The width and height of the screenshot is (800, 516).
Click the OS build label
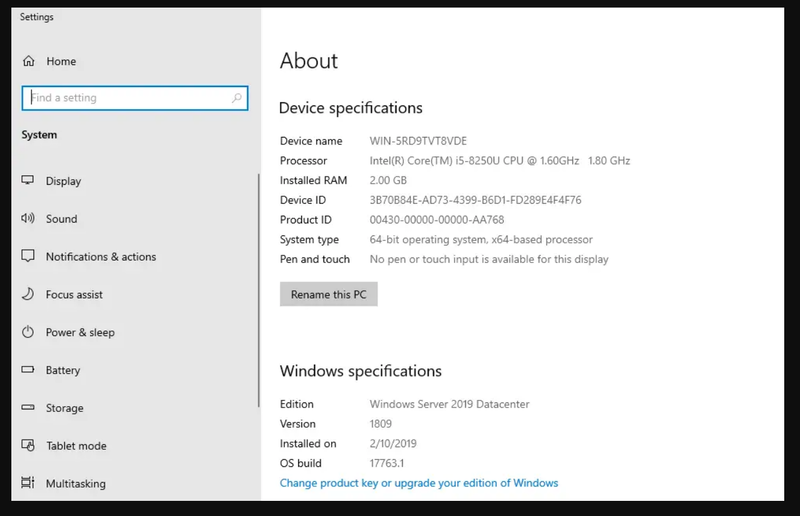pyautogui.click(x=301, y=463)
